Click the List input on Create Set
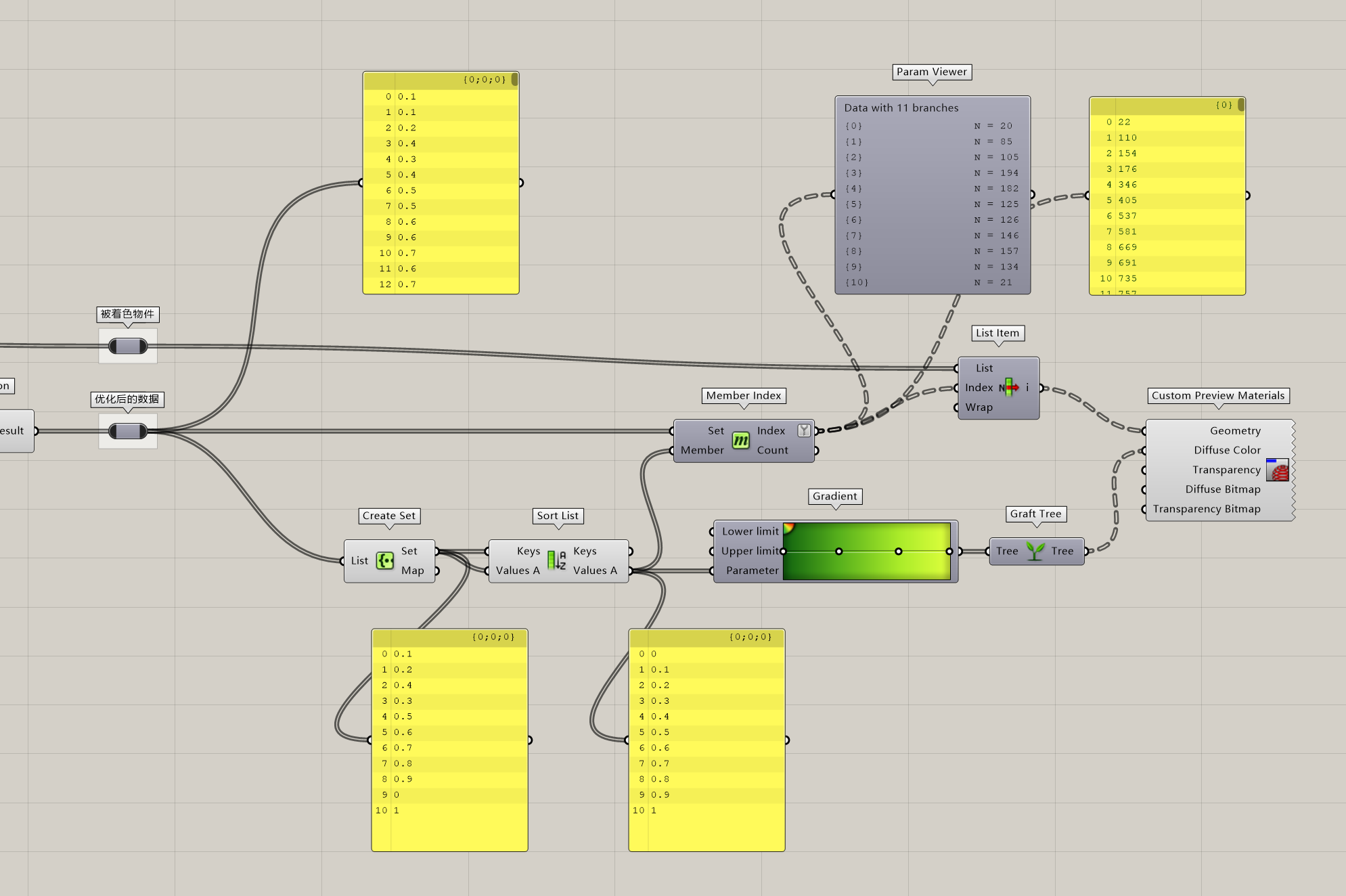 click(x=359, y=560)
